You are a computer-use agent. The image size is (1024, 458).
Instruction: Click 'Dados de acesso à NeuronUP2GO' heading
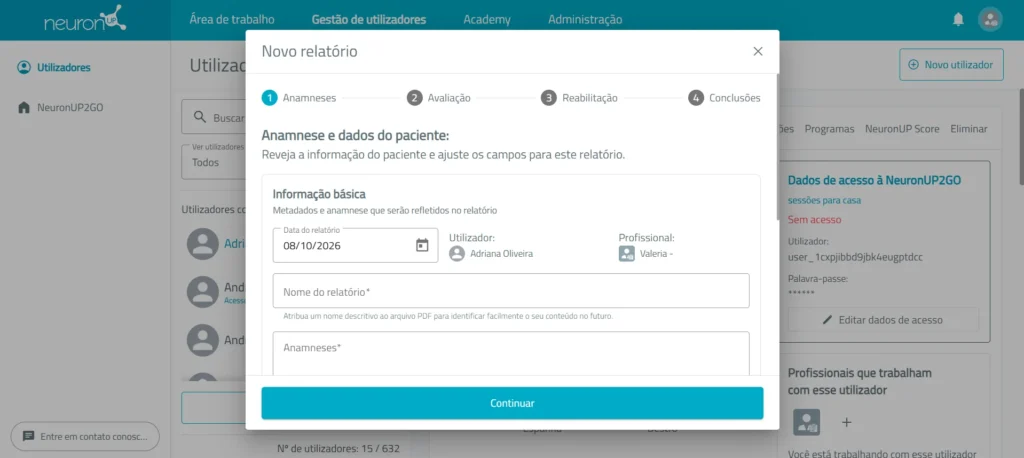(x=874, y=180)
